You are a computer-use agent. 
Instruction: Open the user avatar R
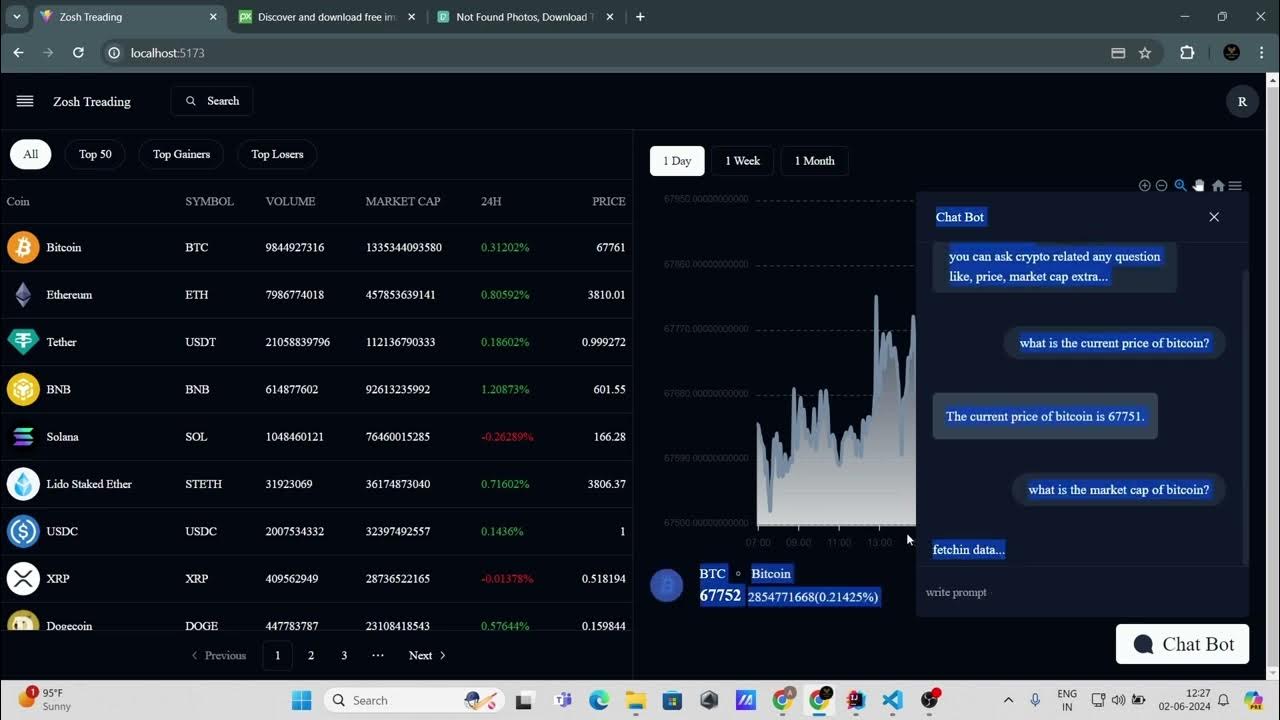coord(1242,101)
